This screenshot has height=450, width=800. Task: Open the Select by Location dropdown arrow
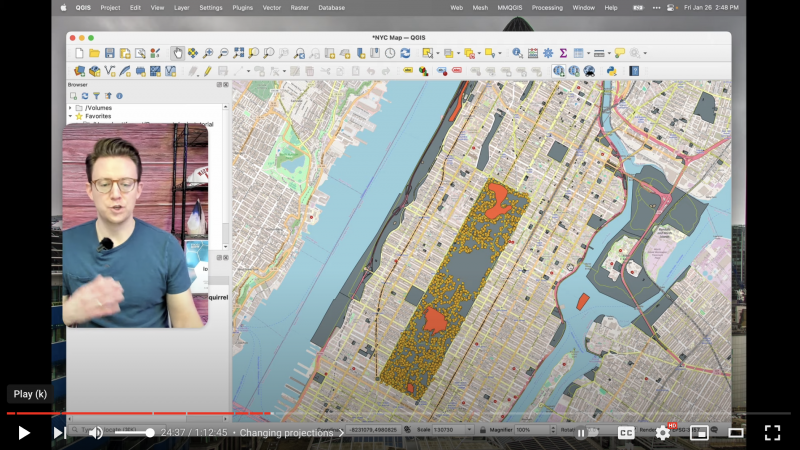[499, 54]
